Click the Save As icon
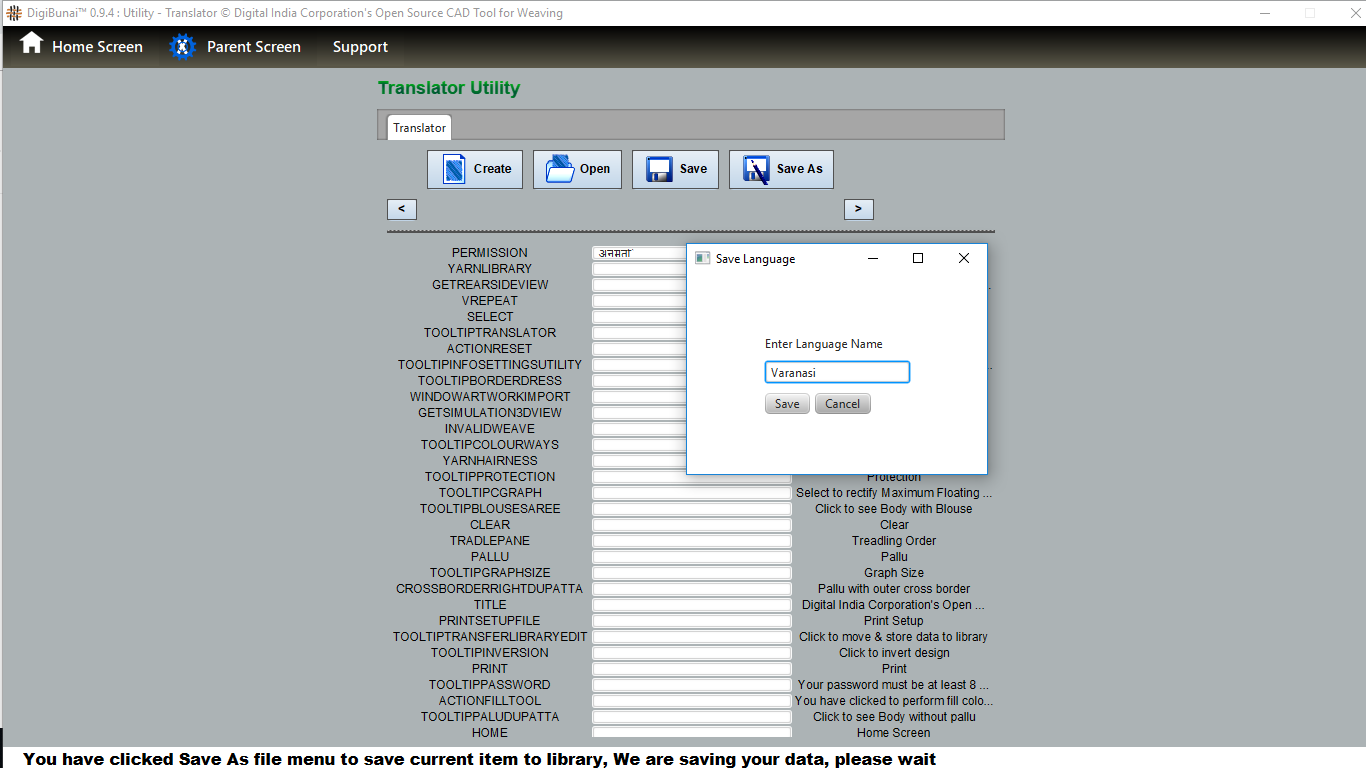Screen dimensions: 1366x768 756,169
